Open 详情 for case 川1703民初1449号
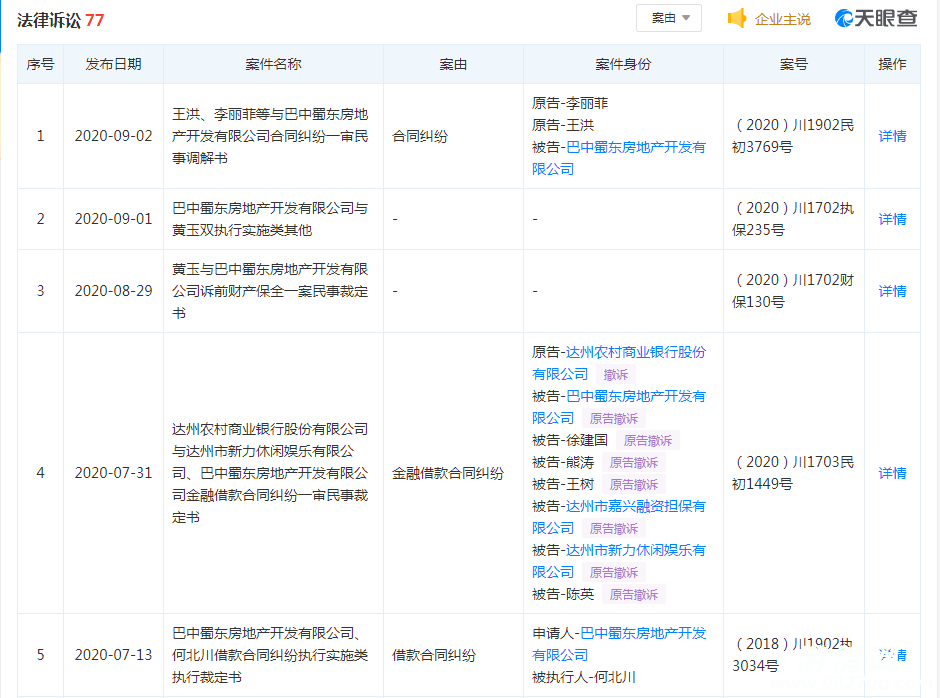Screen dimensions: 940x698 pyautogui.click(x=892, y=473)
